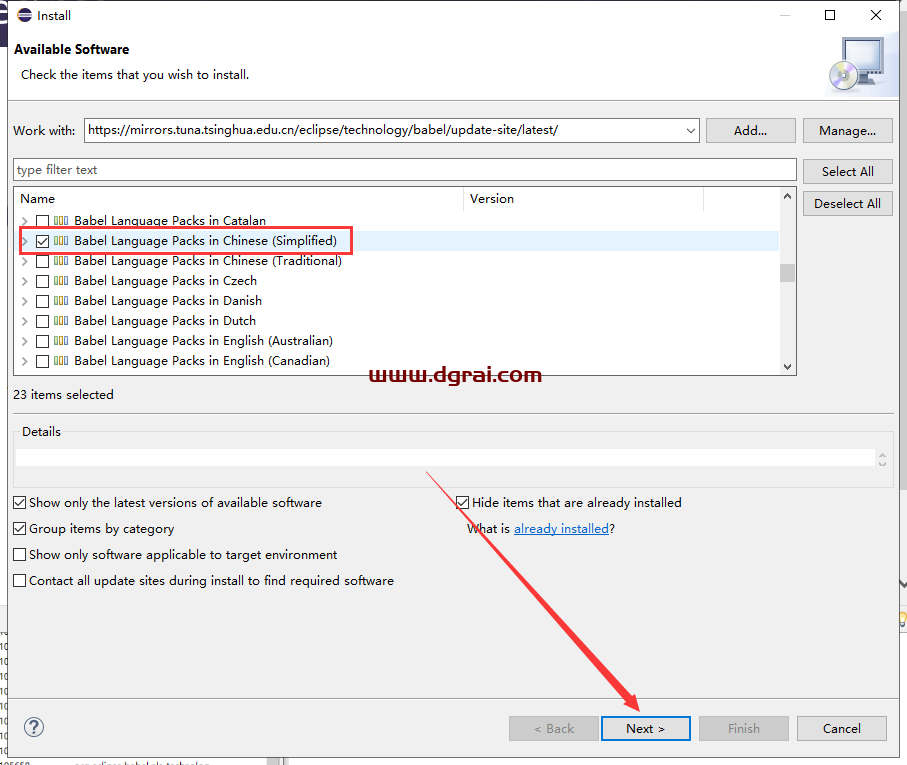907x765 pixels.
Task: Check Babel Language Packs in Chinese (Traditional)
Action: pyautogui.click(x=42, y=261)
